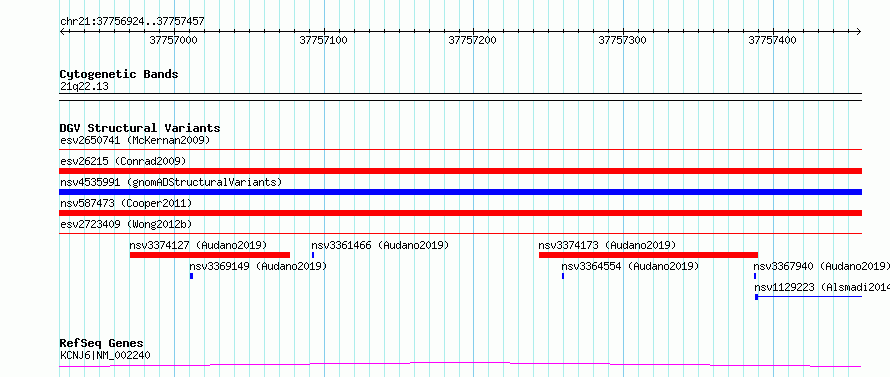
Task: Click ruler position 37757200
Action: pos(472,40)
